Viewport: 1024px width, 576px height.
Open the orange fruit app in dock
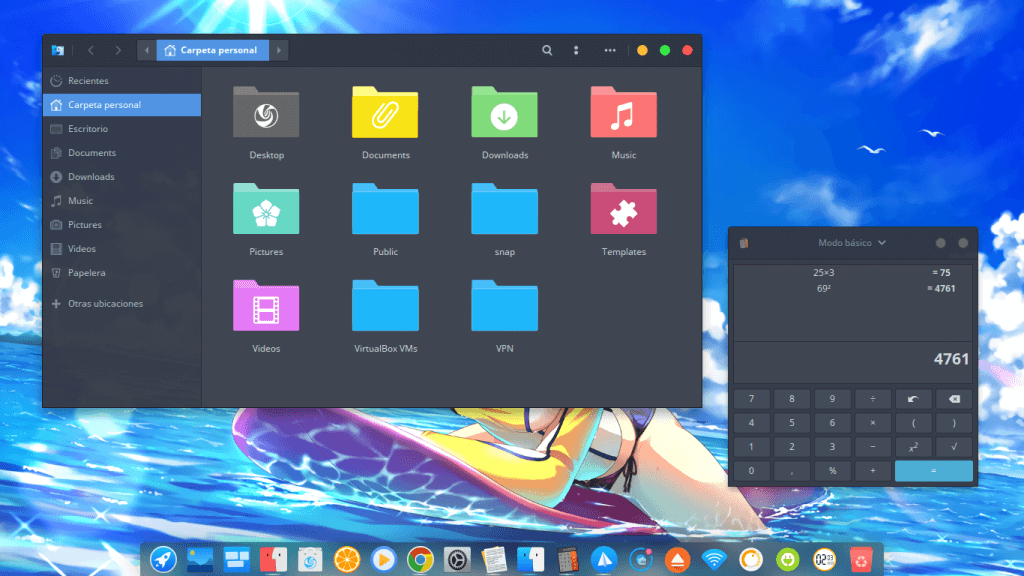347,560
